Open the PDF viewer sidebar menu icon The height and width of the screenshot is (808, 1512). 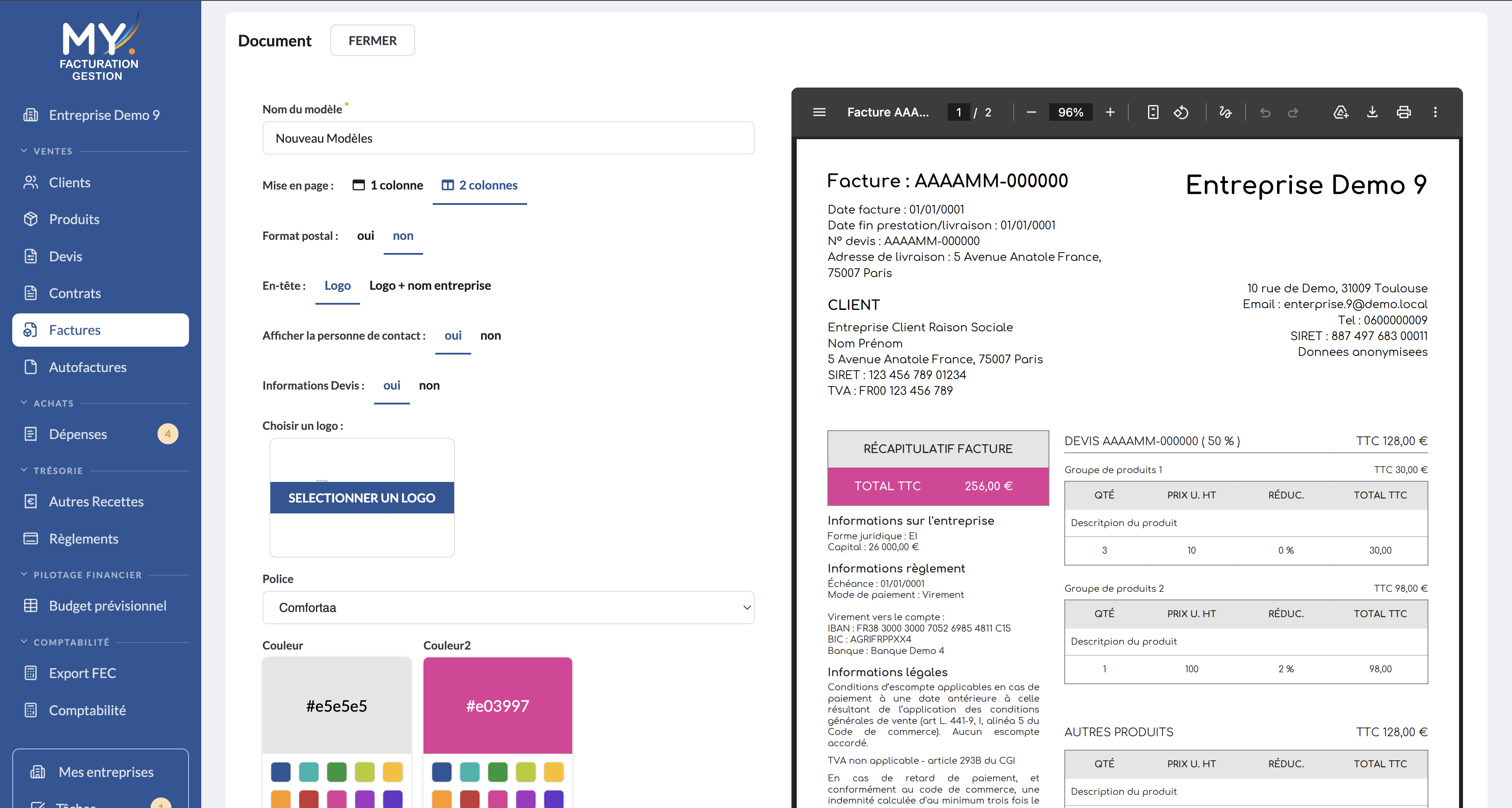(x=819, y=112)
